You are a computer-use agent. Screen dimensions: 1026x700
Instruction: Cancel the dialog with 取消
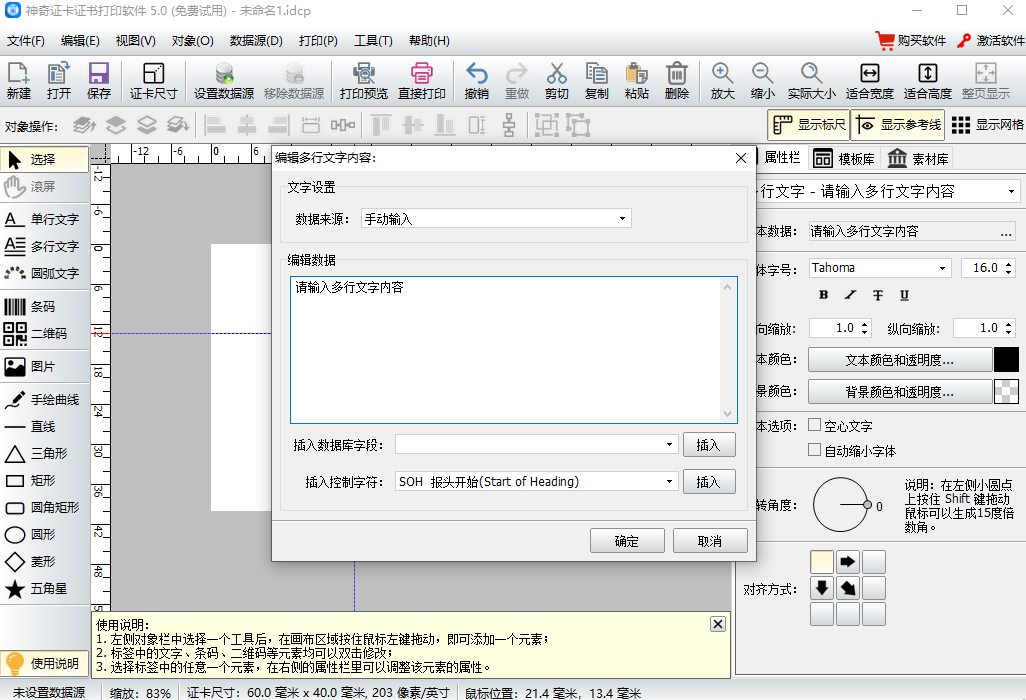(x=710, y=541)
